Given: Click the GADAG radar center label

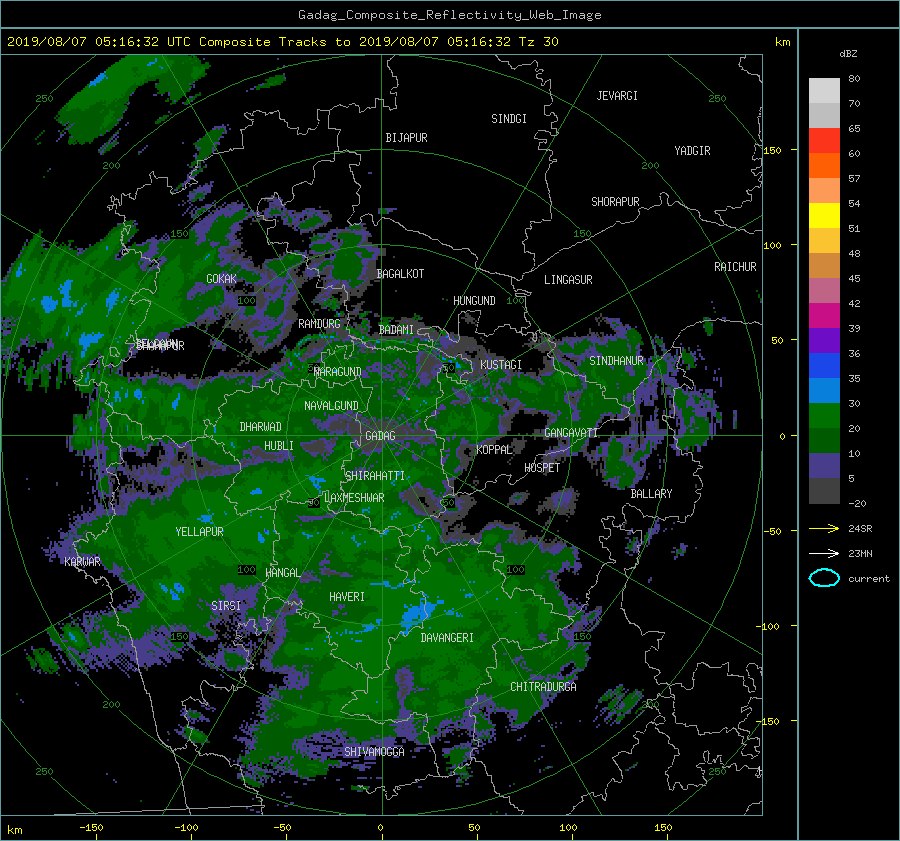Looking at the screenshot, I should (x=380, y=436).
